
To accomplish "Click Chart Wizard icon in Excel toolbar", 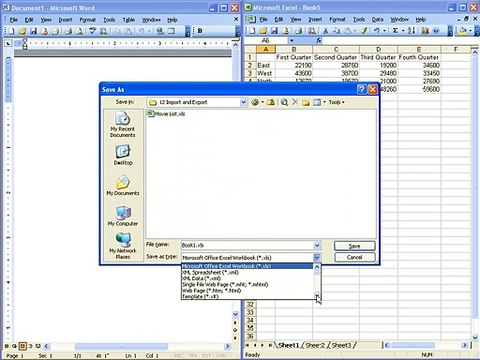I will point(425,31).
